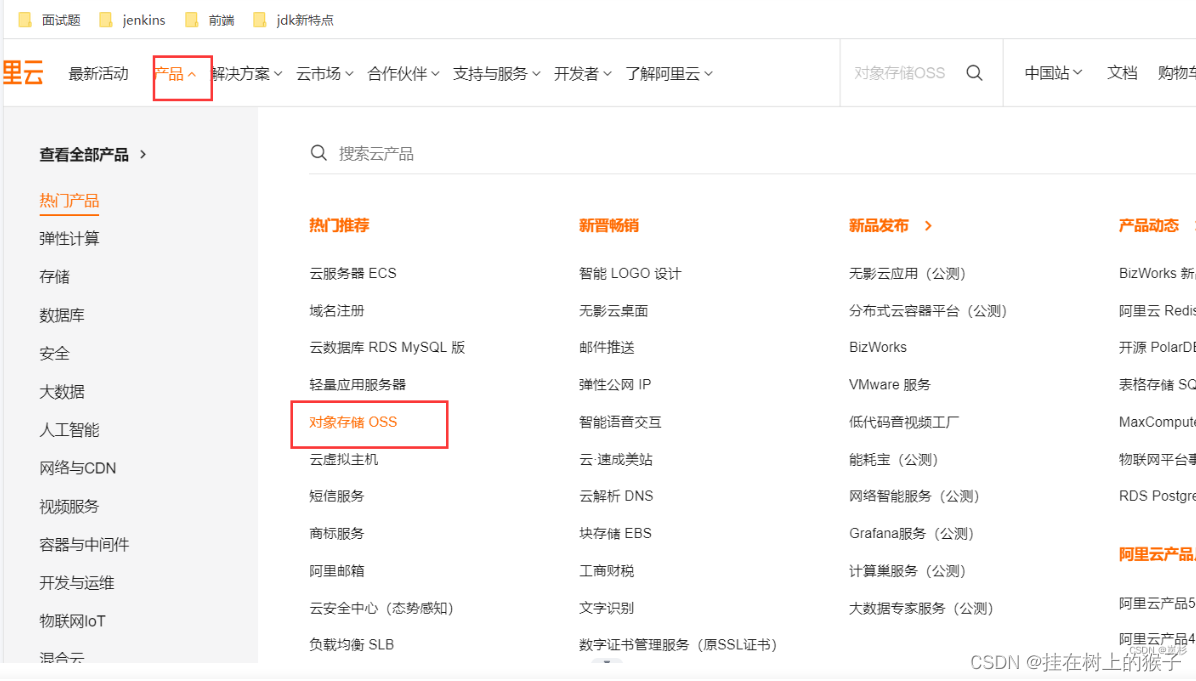
Task: Click the Aliyun logo
Action: click(23, 73)
